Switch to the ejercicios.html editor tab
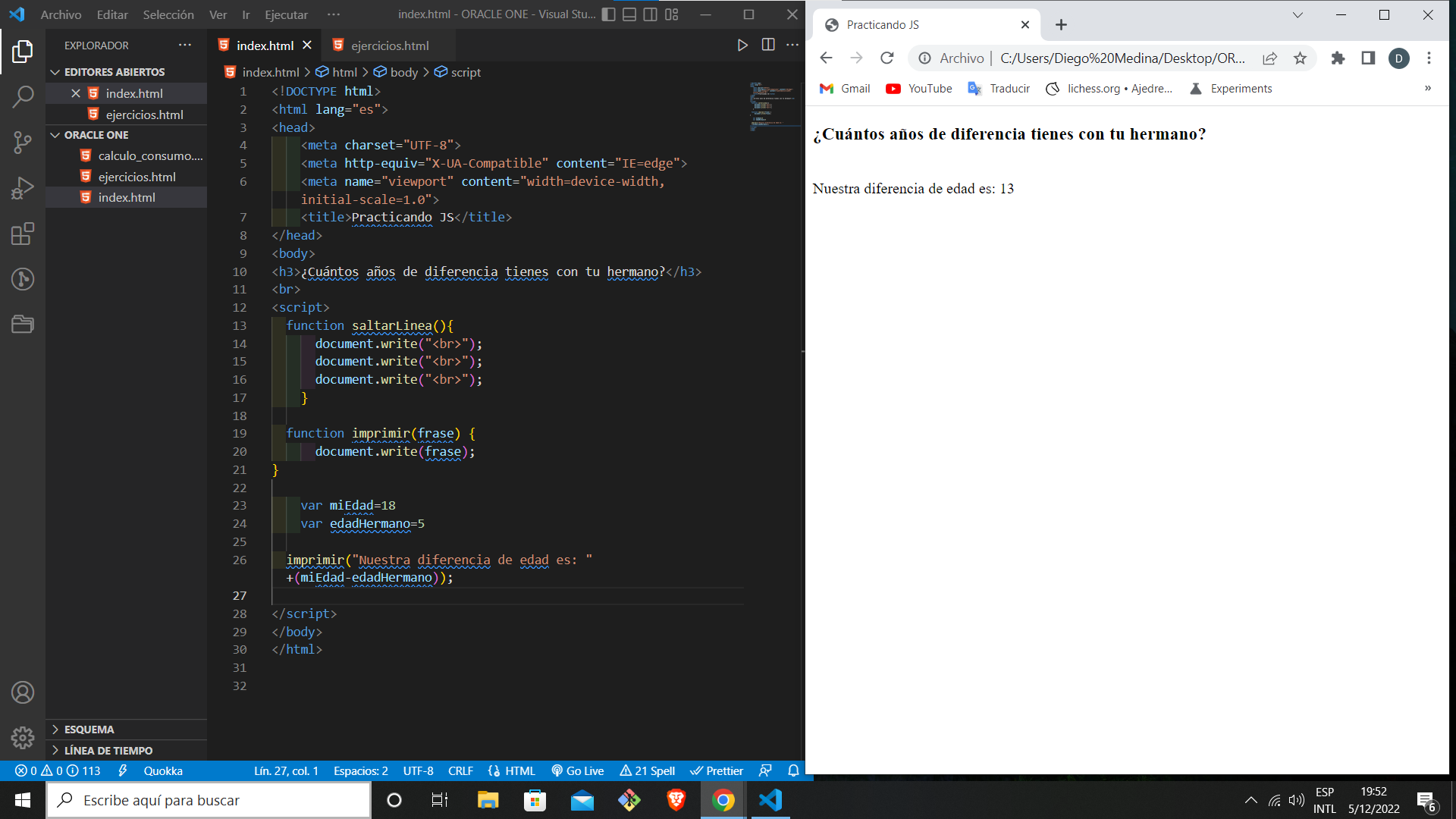Screen dimensions: 1456x819 389,45
